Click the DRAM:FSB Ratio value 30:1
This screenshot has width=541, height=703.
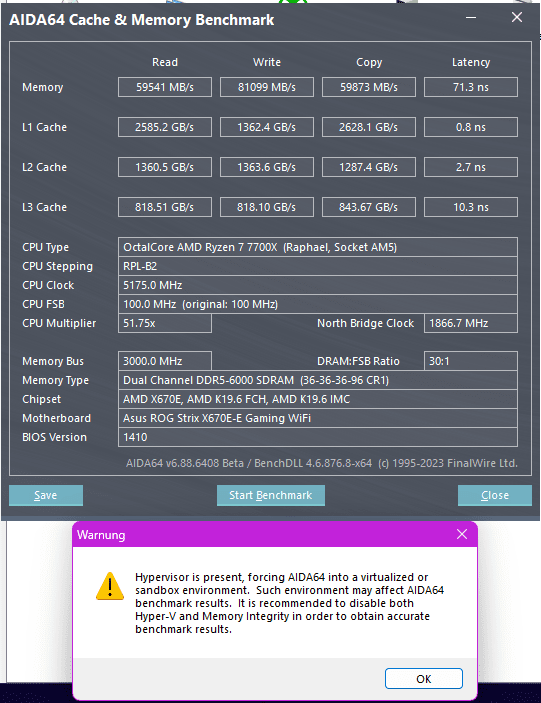click(471, 361)
